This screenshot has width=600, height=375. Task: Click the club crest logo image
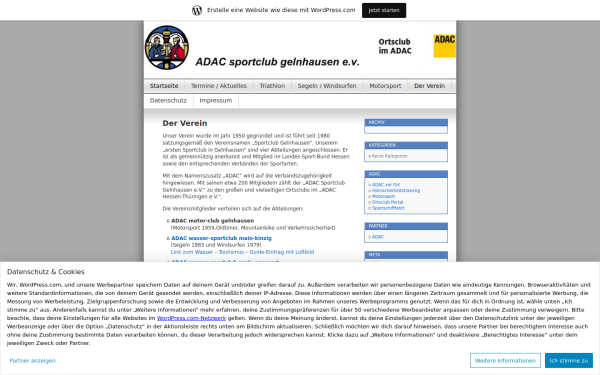pyautogui.click(x=166, y=47)
